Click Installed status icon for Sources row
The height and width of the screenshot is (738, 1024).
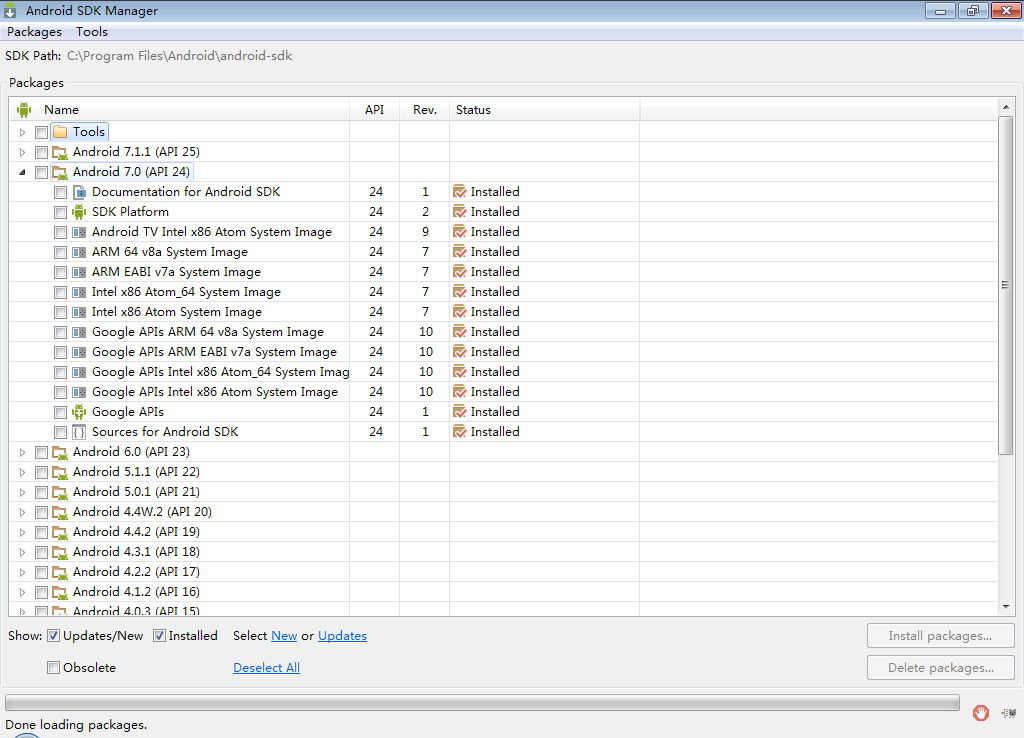coord(460,432)
